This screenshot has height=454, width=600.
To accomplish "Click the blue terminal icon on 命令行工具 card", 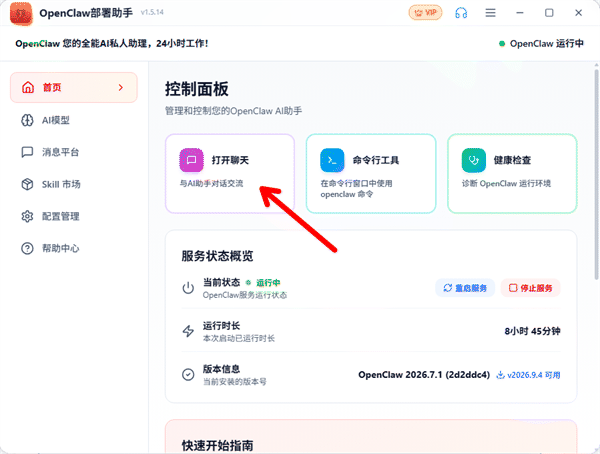I will 332,160.
